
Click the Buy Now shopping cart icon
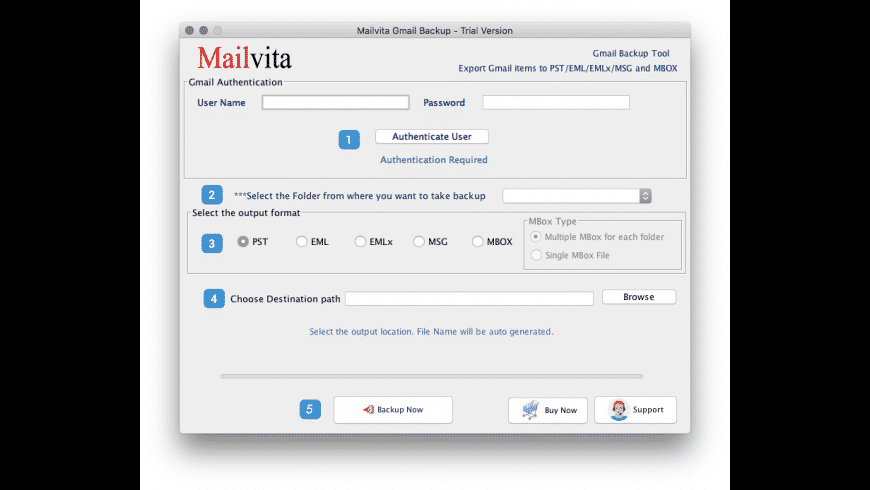pyautogui.click(x=530, y=410)
